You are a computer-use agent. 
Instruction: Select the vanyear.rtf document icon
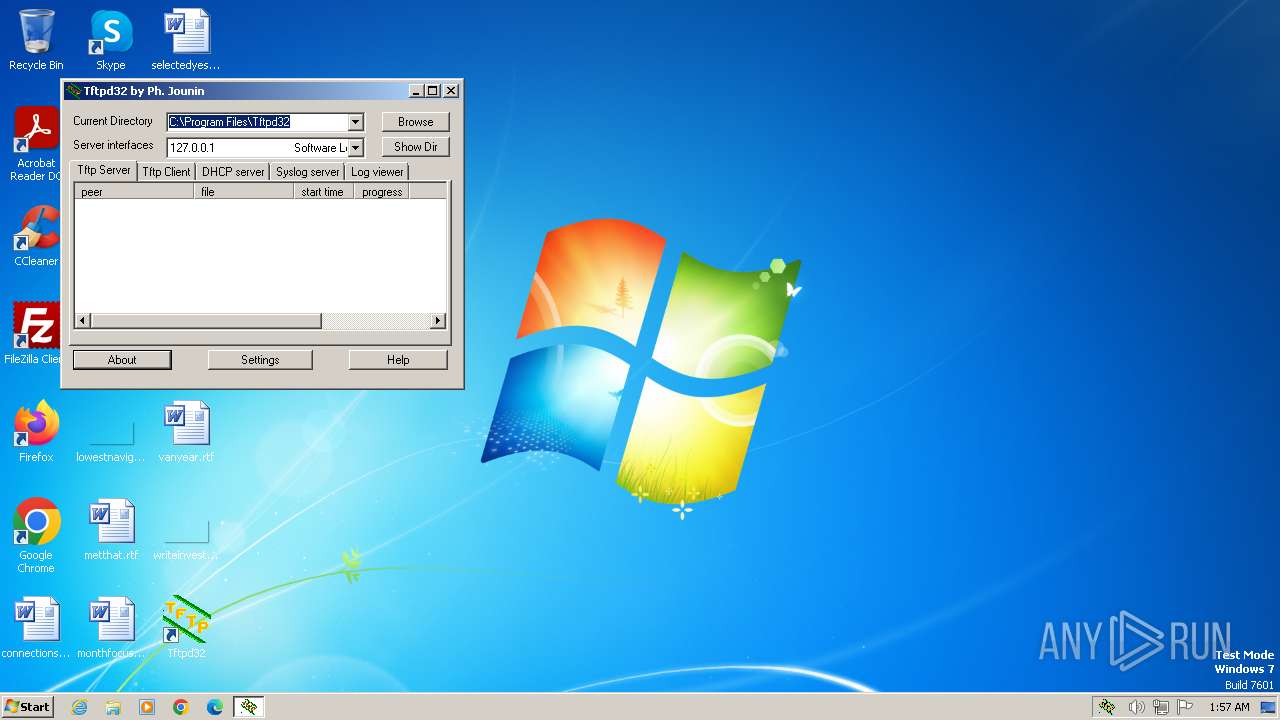coord(186,432)
